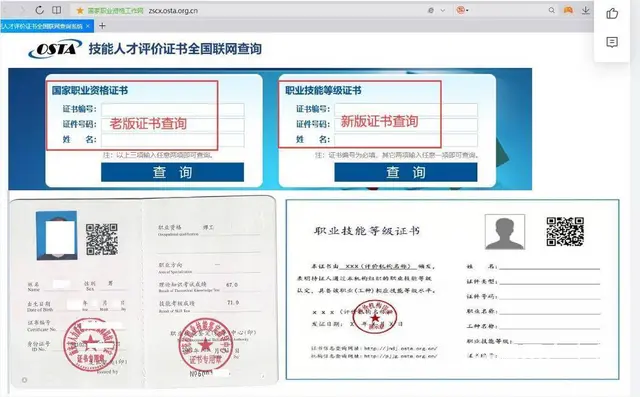Click the silhouette portrait on new certificate
This screenshot has width=640, height=397.
[505, 232]
